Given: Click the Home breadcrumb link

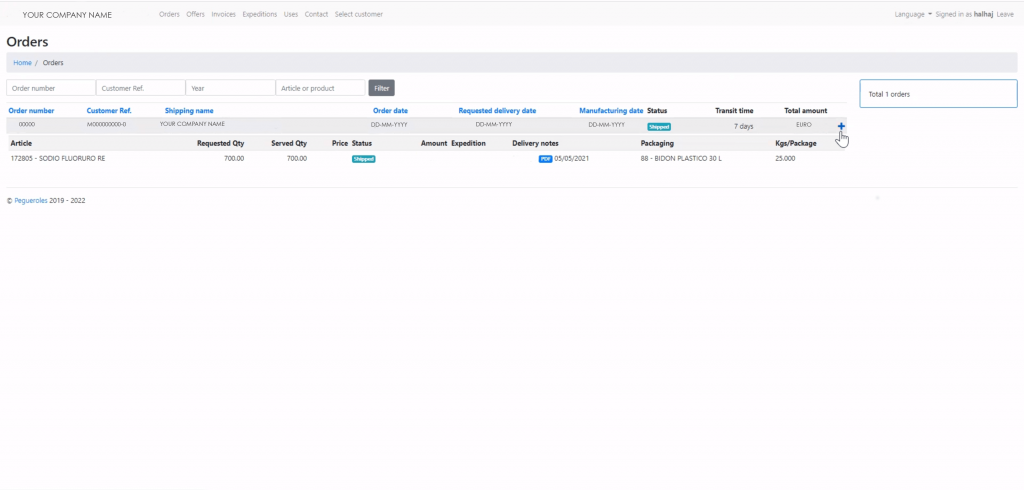Looking at the screenshot, I should (22, 63).
